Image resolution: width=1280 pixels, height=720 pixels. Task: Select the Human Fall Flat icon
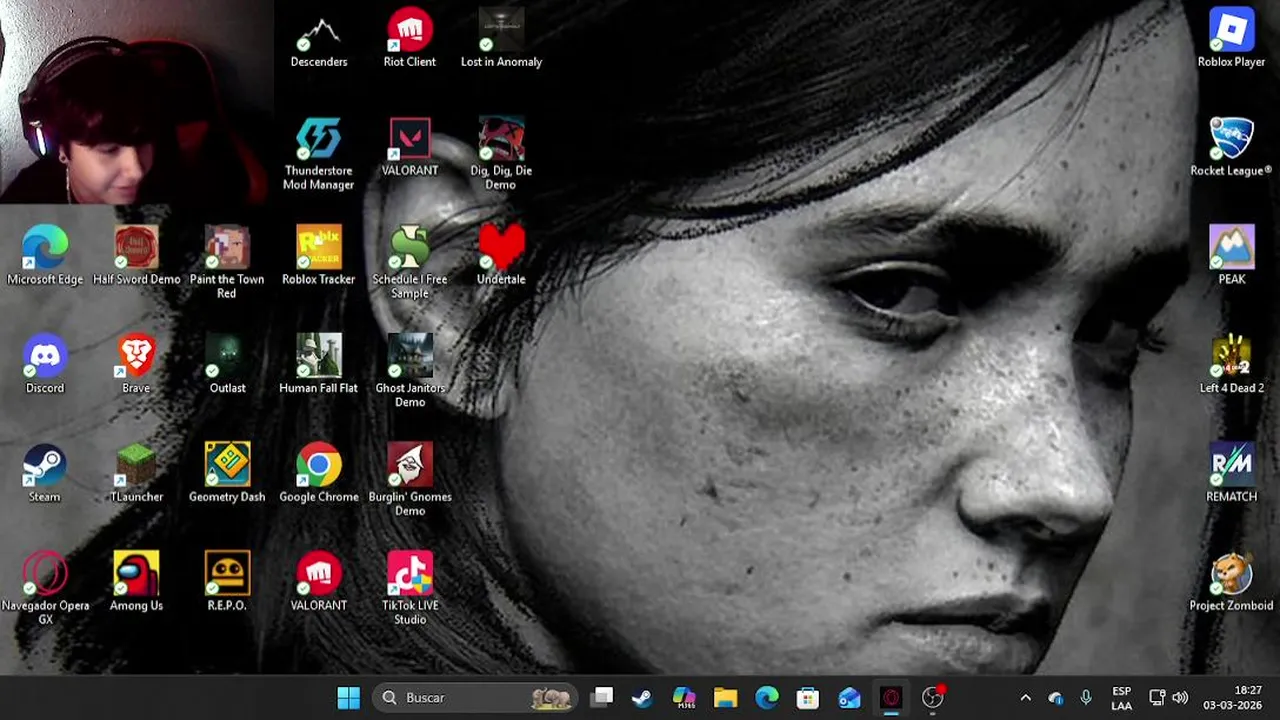tap(319, 366)
